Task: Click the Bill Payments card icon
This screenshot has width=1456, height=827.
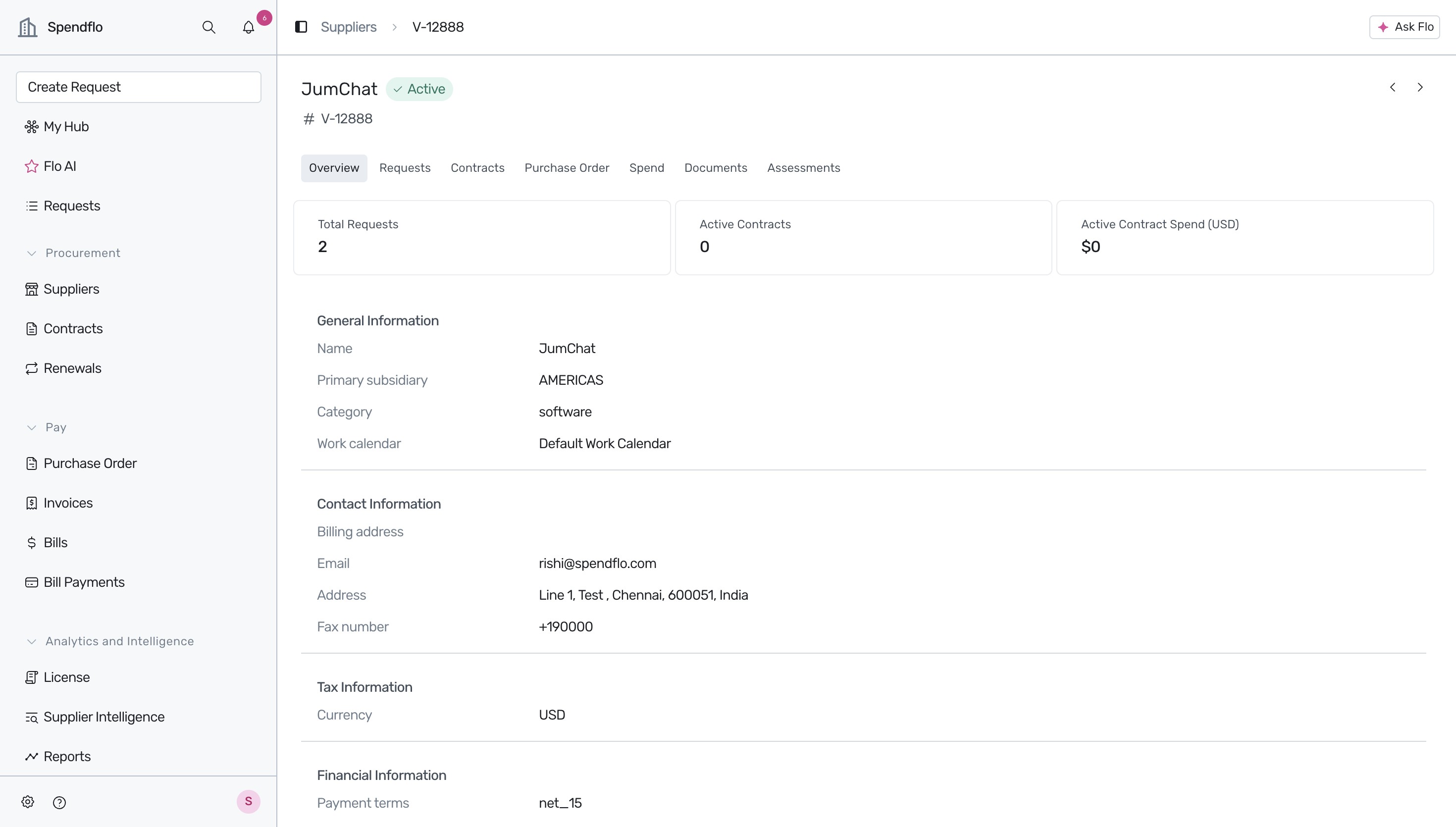Action: 32,582
